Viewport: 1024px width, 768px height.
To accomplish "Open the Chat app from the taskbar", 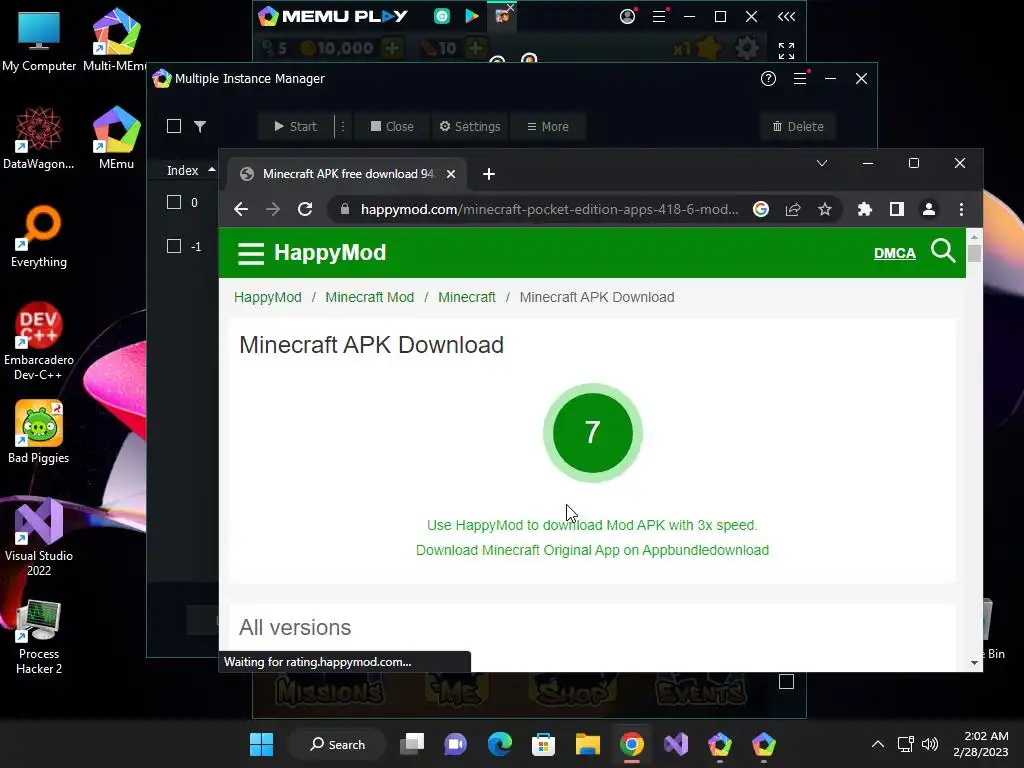I will [456, 744].
